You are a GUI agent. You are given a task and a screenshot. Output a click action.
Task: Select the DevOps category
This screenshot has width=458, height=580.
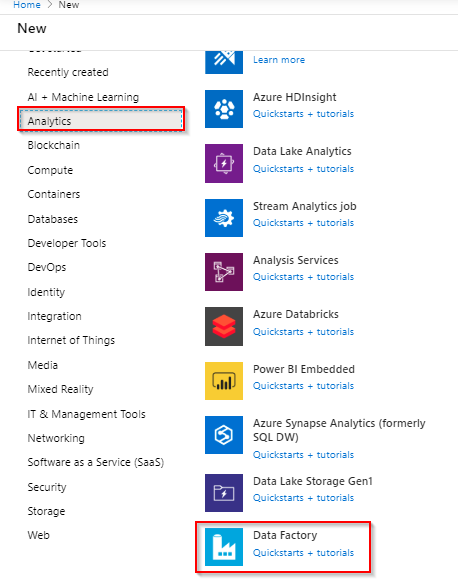[x=47, y=267]
